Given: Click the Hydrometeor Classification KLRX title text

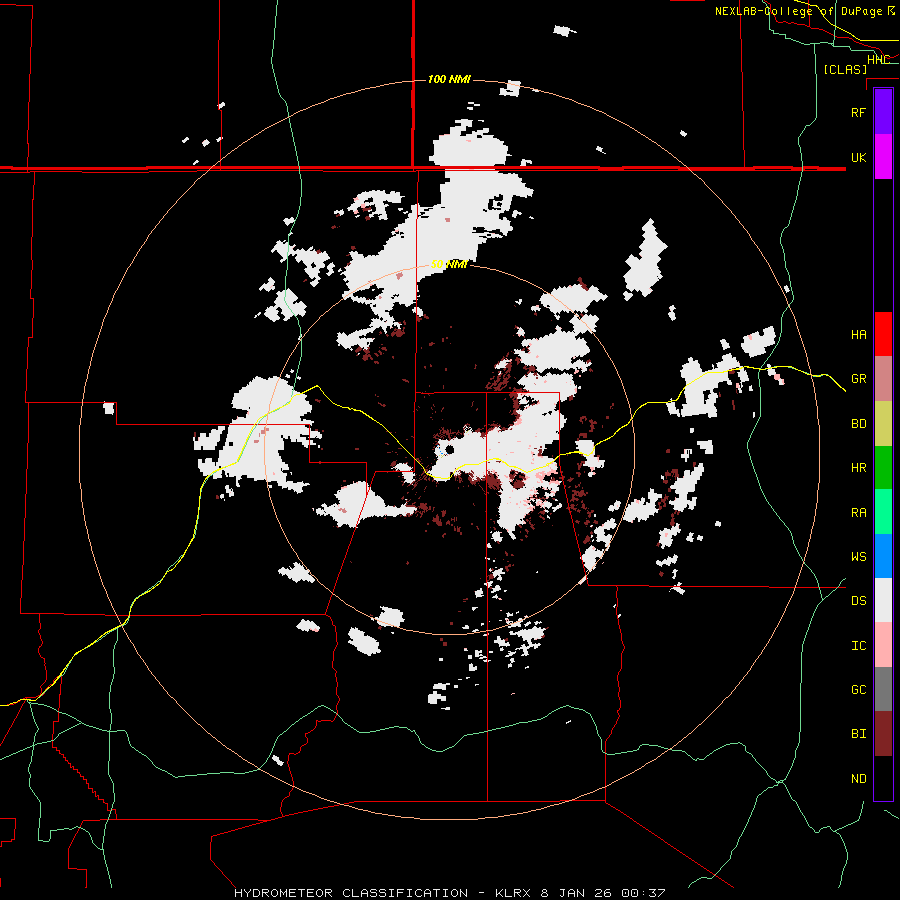Looking at the screenshot, I should click(x=450, y=893).
